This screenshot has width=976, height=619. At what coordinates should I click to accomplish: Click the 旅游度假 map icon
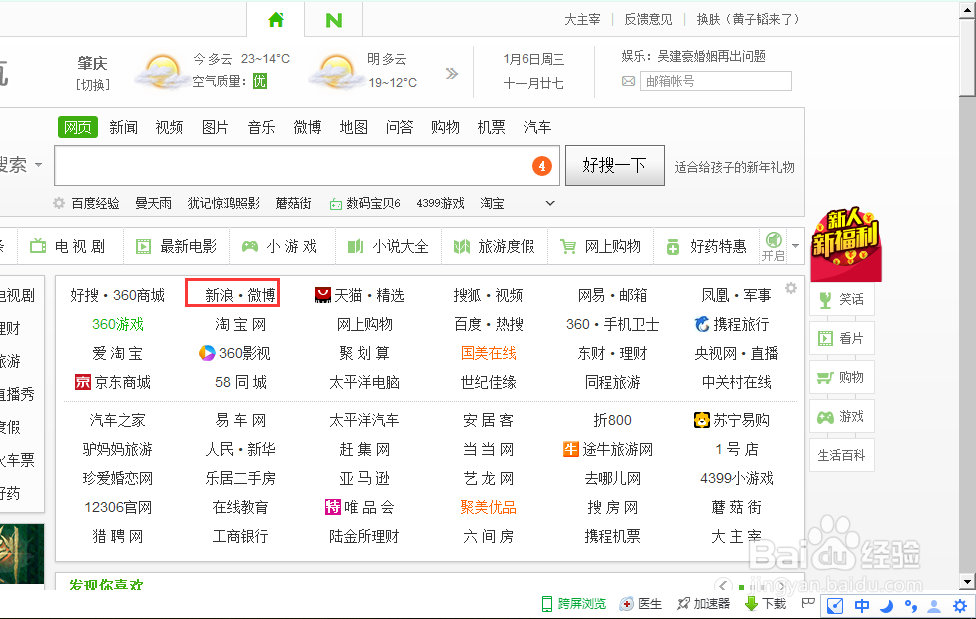pos(461,247)
